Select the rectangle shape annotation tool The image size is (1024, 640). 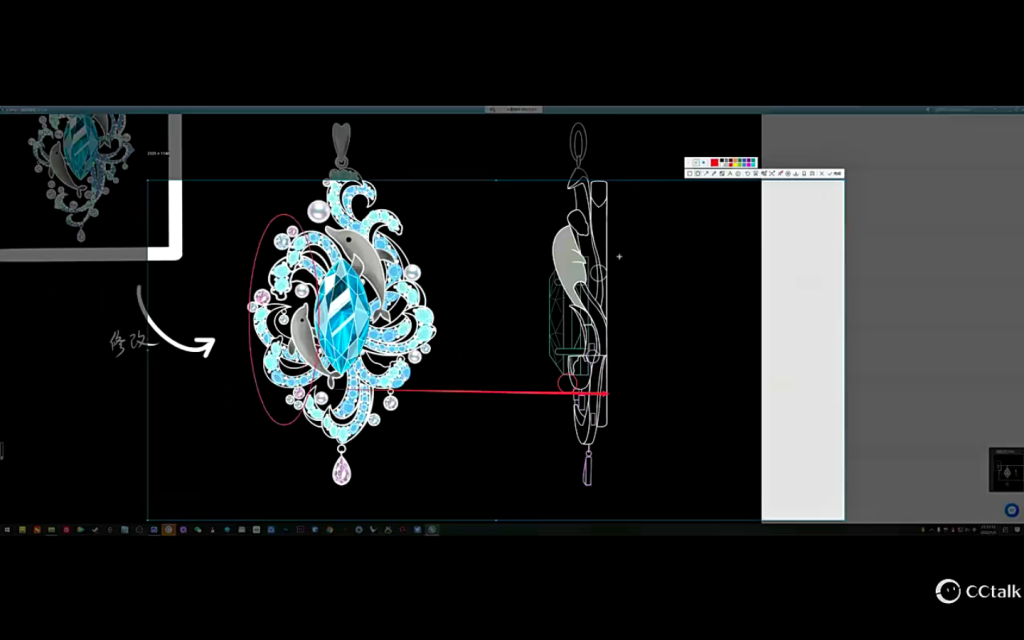pyautogui.click(x=690, y=174)
